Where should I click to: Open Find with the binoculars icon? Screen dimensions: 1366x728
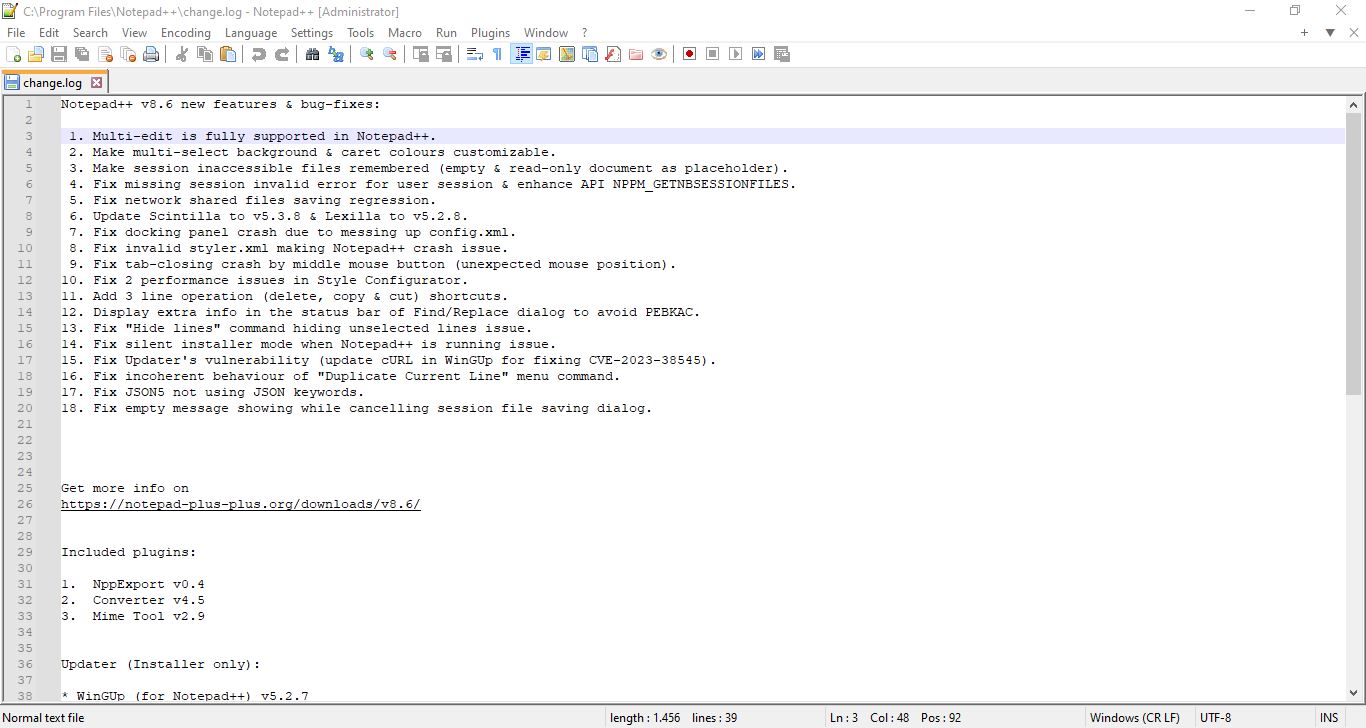313,54
